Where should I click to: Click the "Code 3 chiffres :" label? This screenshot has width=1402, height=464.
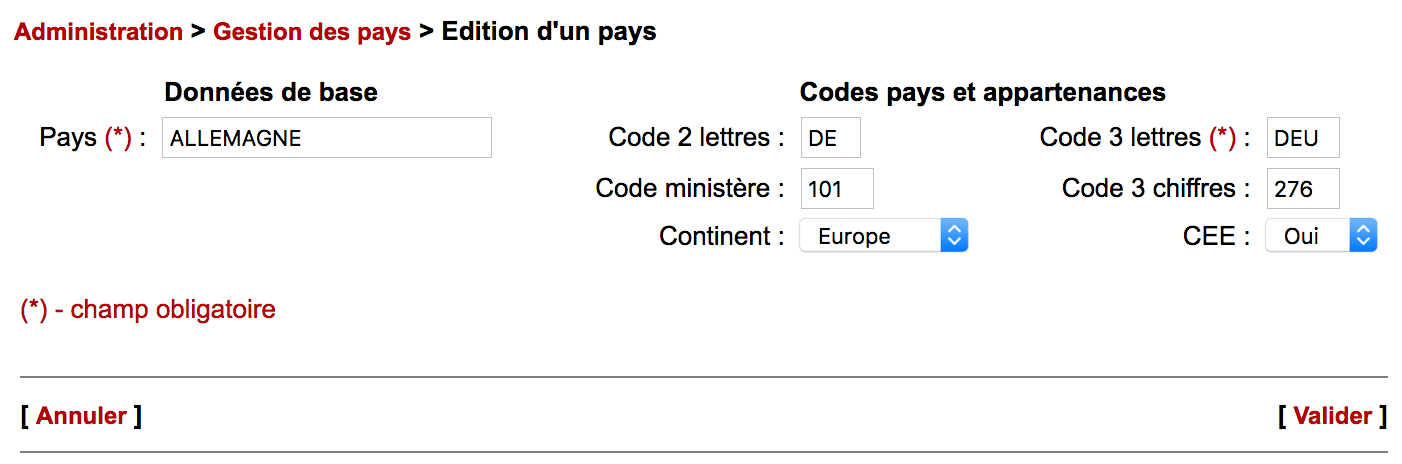pyautogui.click(x=1156, y=188)
